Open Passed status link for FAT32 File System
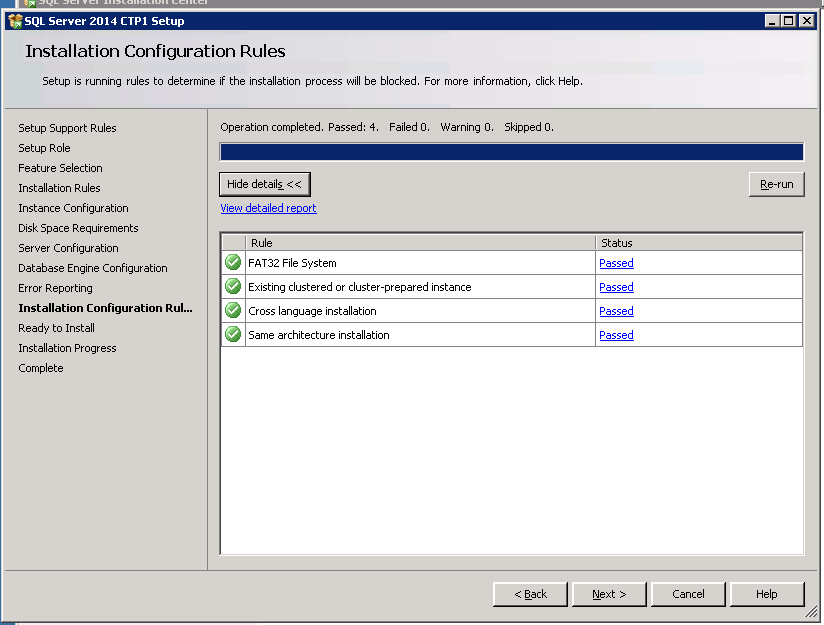Image resolution: width=824 pixels, height=625 pixels. click(x=616, y=263)
